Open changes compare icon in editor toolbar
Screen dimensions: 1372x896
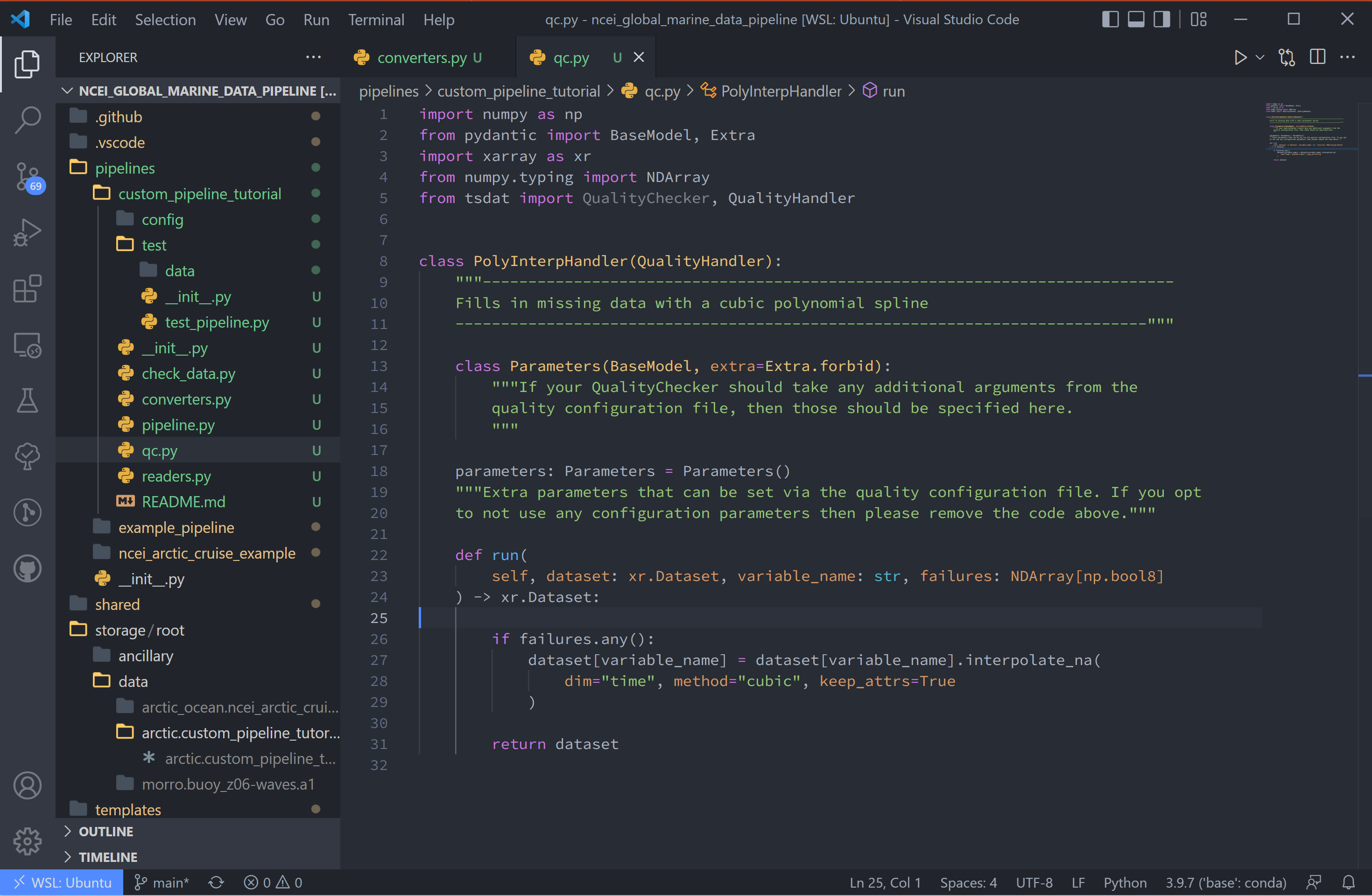click(x=1287, y=57)
